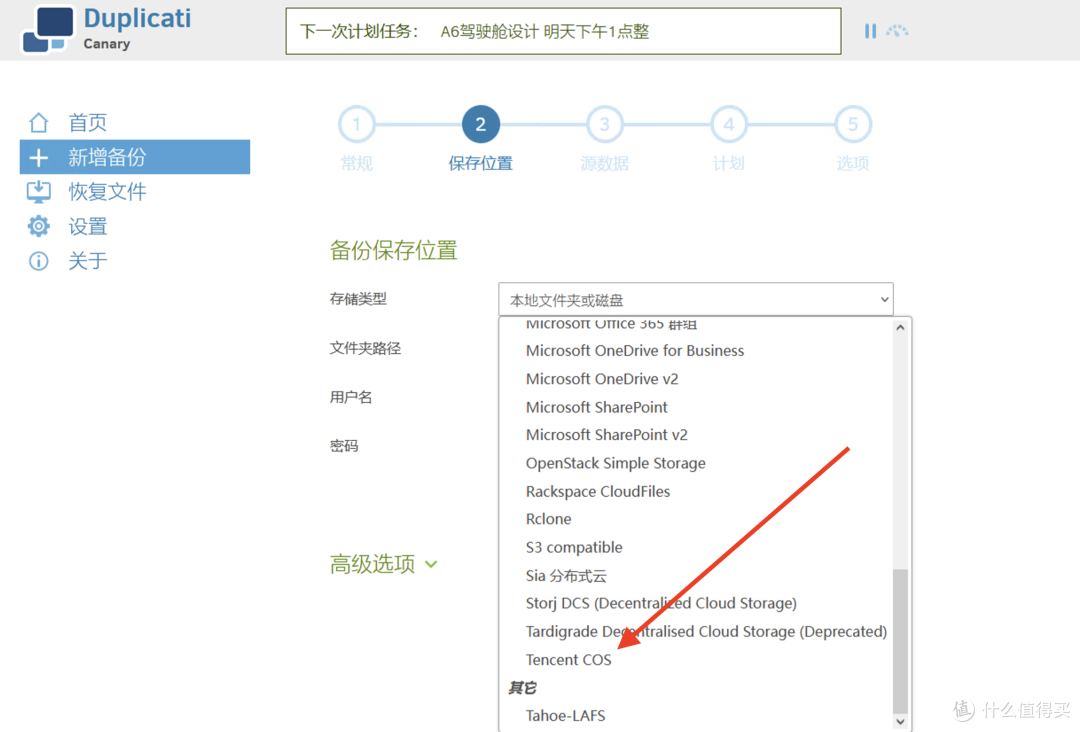Image resolution: width=1080 pixels, height=732 pixels.
Task: Click the 备份保存位置 heading
Action: coord(393,250)
